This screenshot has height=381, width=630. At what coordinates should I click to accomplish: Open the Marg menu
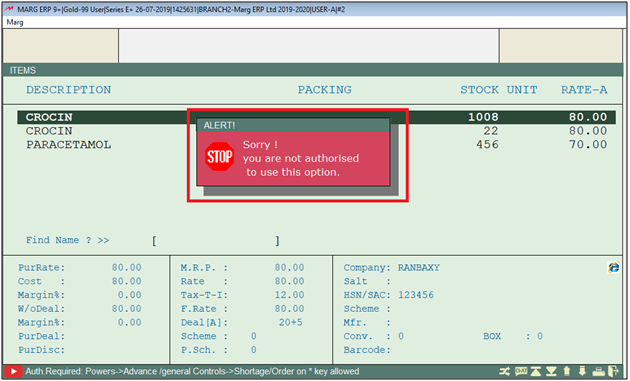pos(15,23)
